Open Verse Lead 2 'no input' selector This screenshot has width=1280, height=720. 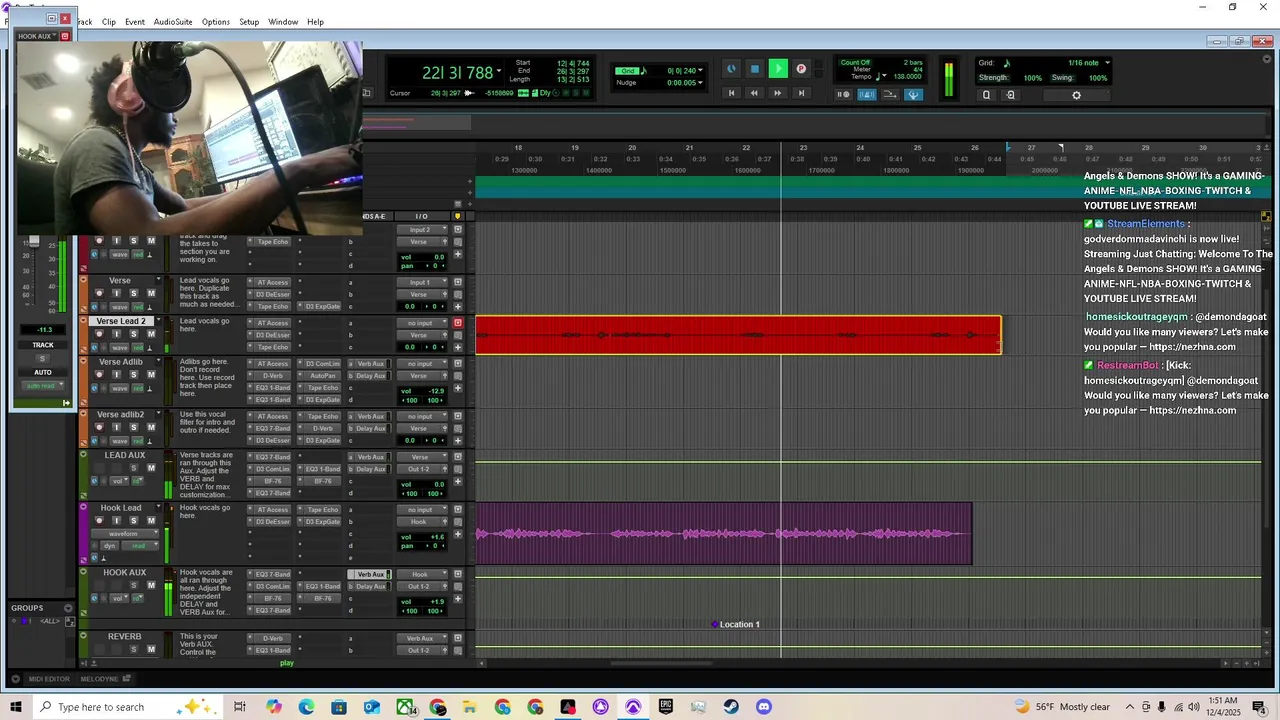pyautogui.click(x=420, y=323)
